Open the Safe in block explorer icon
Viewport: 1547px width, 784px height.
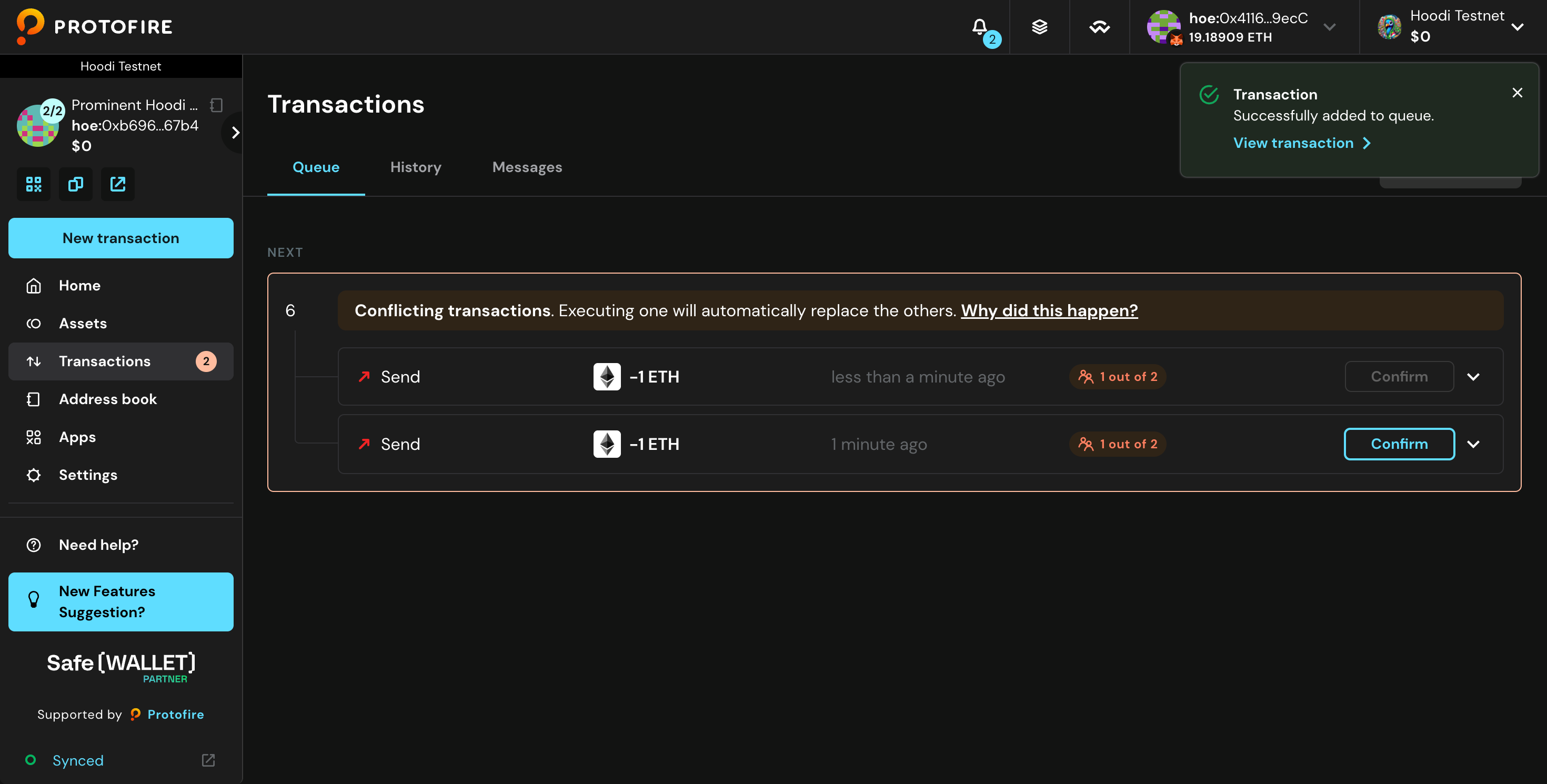118,184
